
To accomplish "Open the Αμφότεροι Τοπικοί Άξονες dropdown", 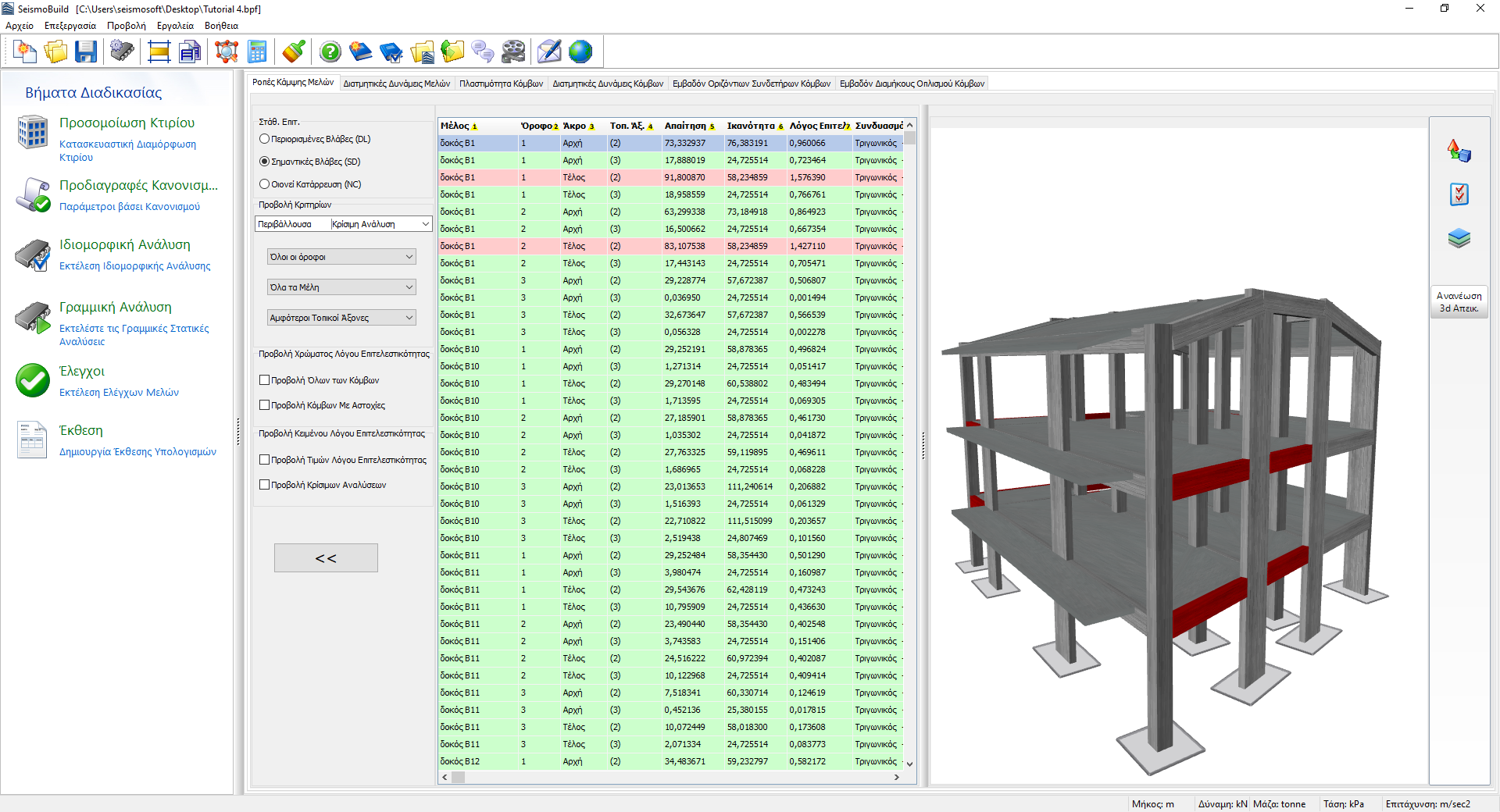I will click(341, 318).
